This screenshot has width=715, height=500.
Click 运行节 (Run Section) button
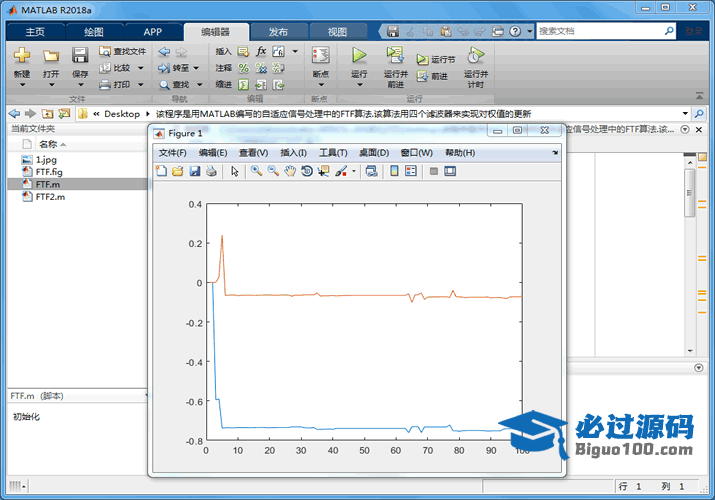coord(435,59)
